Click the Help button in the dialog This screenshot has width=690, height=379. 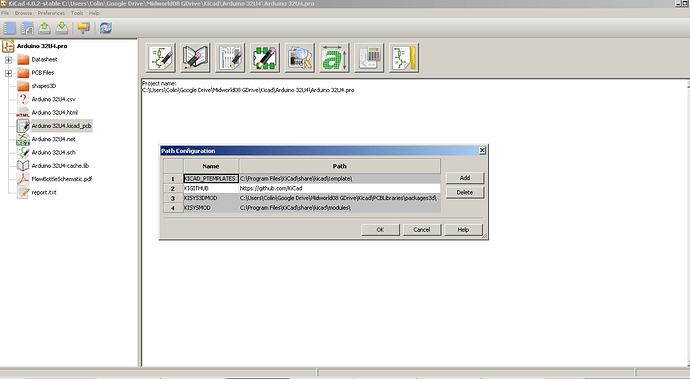[x=463, y=230]
